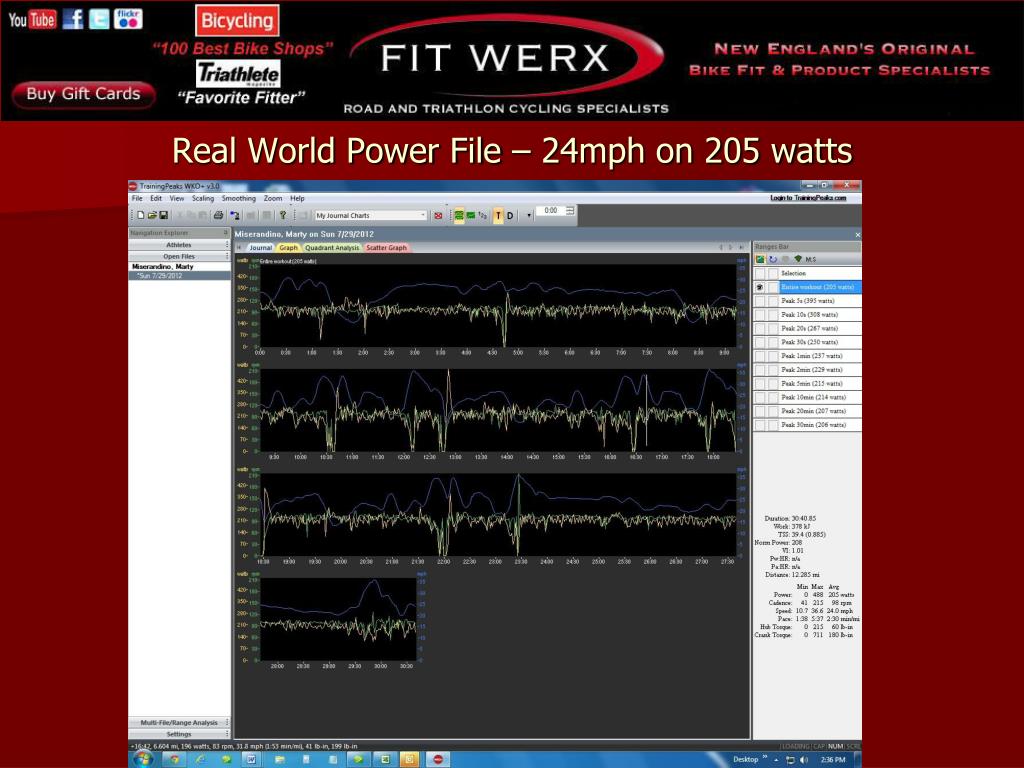Switch to the Scatter Graph tab
Screen dimensions: 1024x768
(387, 248)
